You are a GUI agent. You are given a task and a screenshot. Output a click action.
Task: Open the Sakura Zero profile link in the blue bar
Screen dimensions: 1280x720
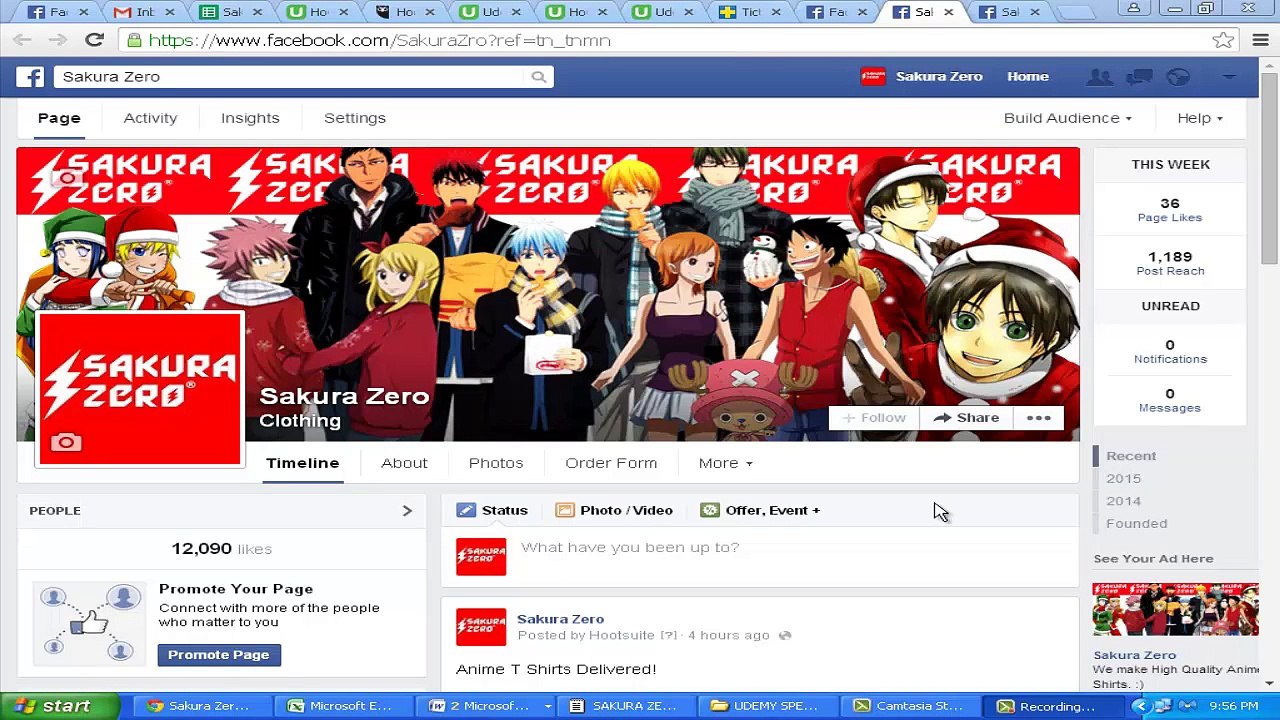[x=922, y=77]
